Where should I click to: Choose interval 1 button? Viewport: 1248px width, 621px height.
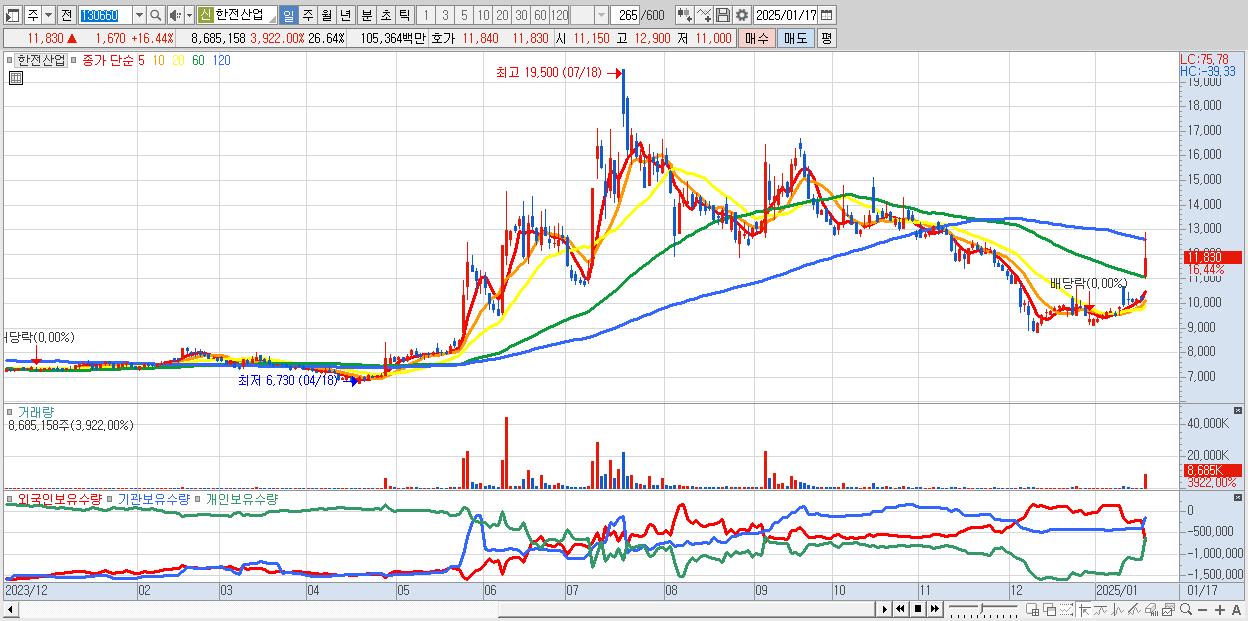[x=426, y=15]
